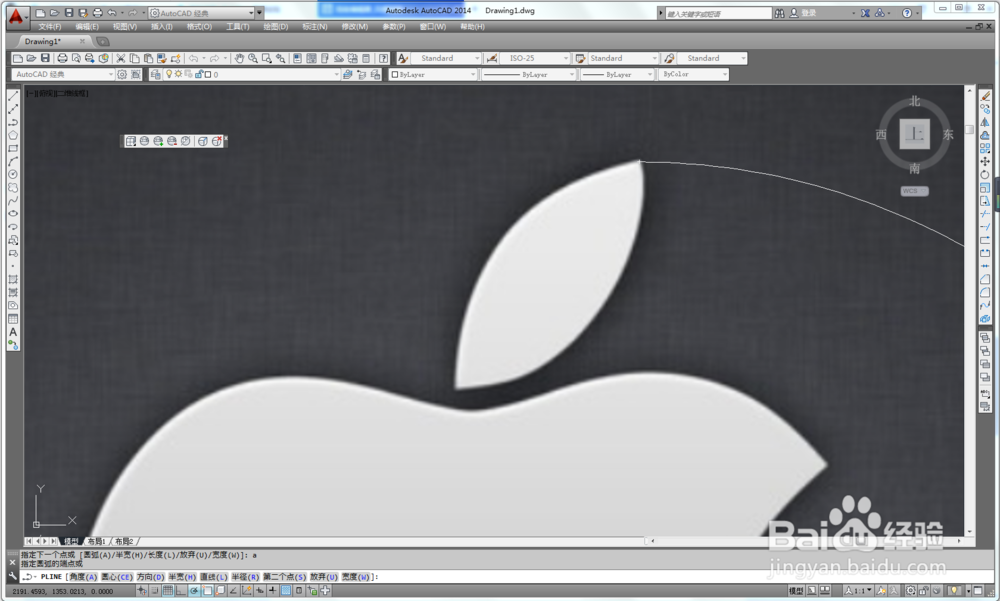The width and height of the screenshot is (1000, 601).
Task: Choose 半径(R) option in command line
Action: (x=245, y=577)
